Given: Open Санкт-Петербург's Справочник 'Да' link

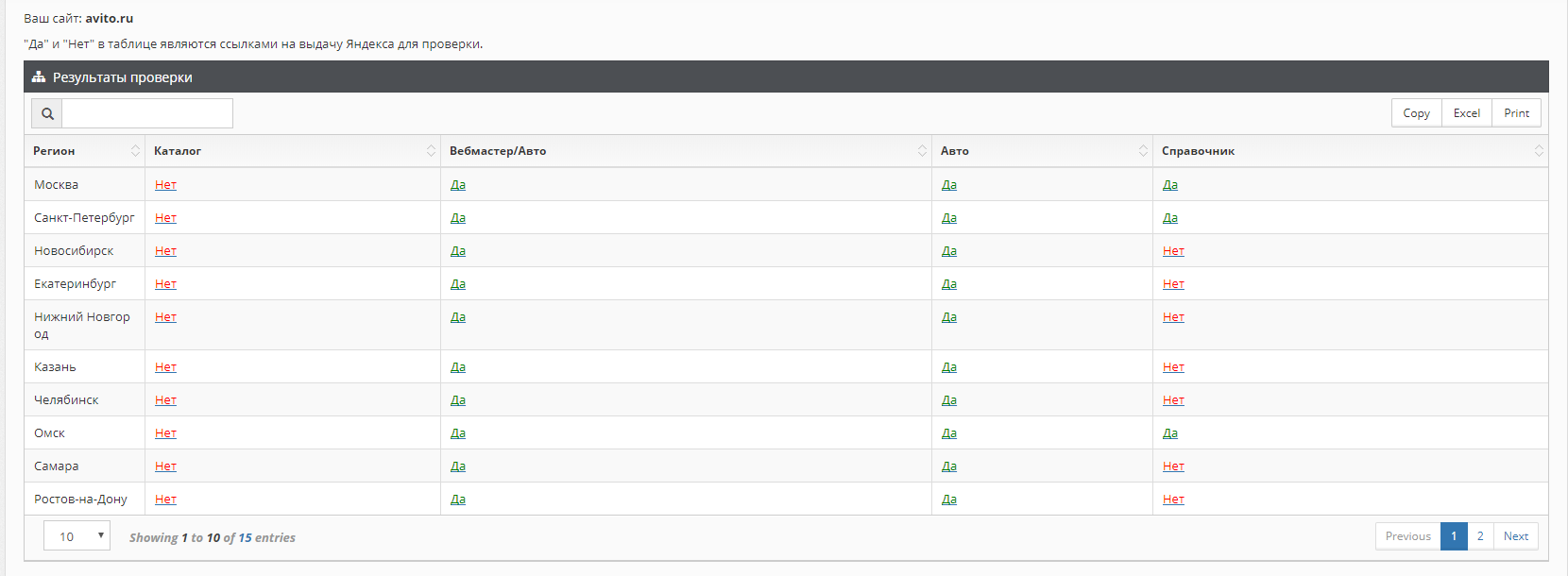Looking at the screenshot, I should coord(1169,218).
